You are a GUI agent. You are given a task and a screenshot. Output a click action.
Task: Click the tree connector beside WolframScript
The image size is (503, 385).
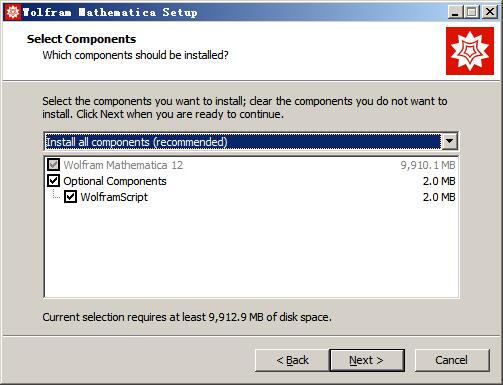[x=56, y=194]
